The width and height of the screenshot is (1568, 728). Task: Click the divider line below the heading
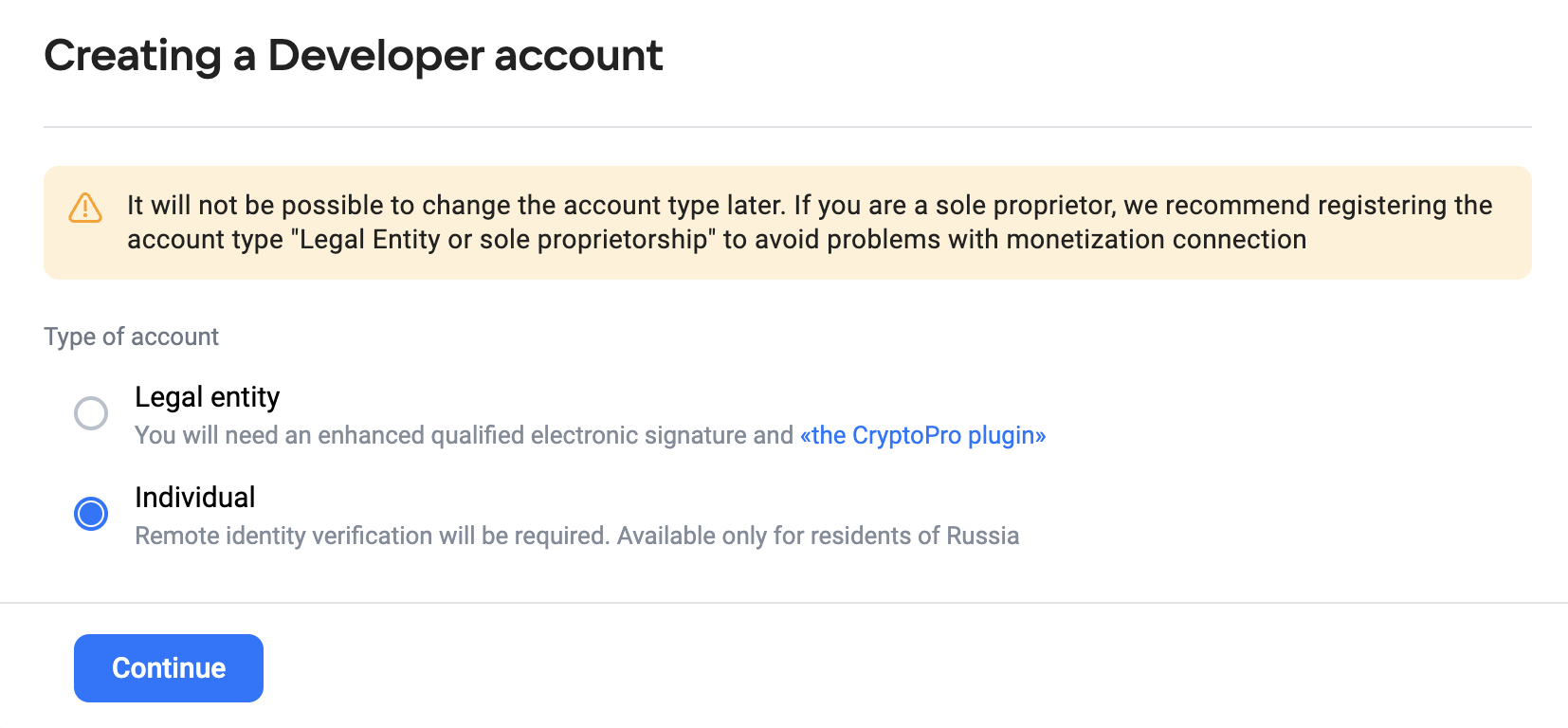coord(787,127)
